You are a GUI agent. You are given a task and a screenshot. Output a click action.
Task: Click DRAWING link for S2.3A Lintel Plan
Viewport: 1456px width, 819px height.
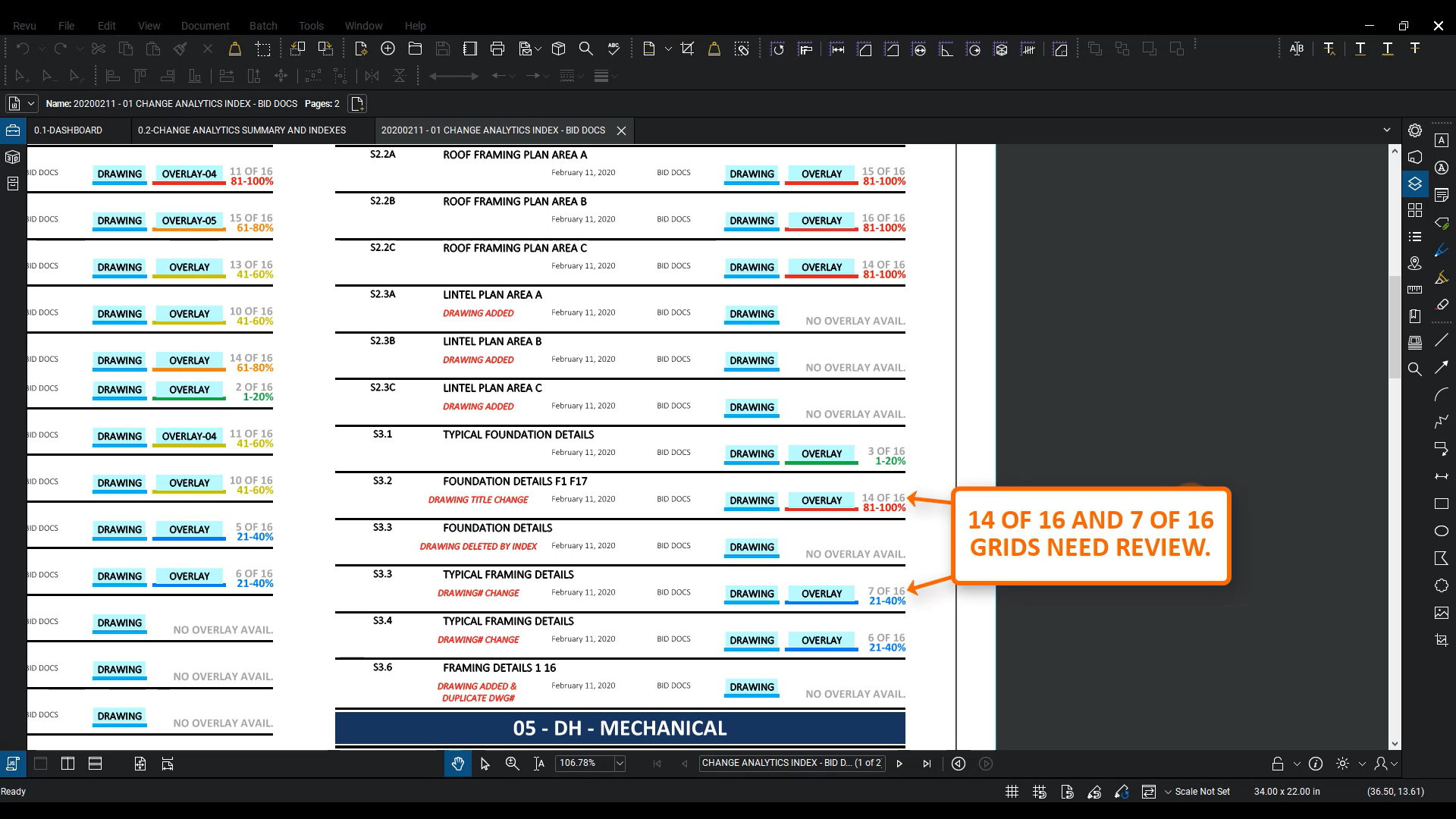(x=752, y=314)
